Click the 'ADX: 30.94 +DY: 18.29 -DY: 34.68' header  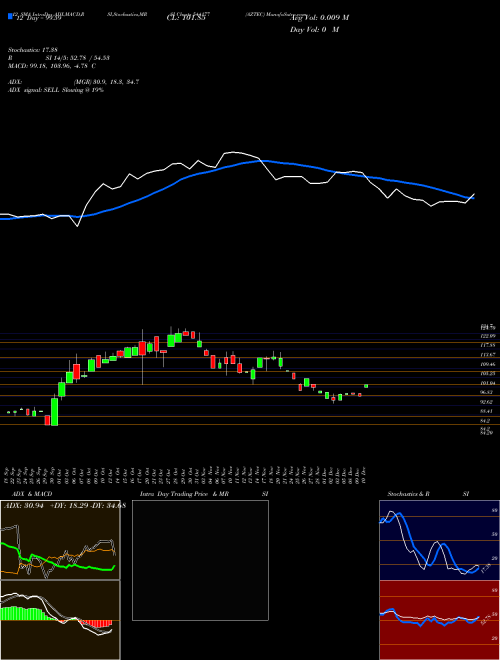64,505
